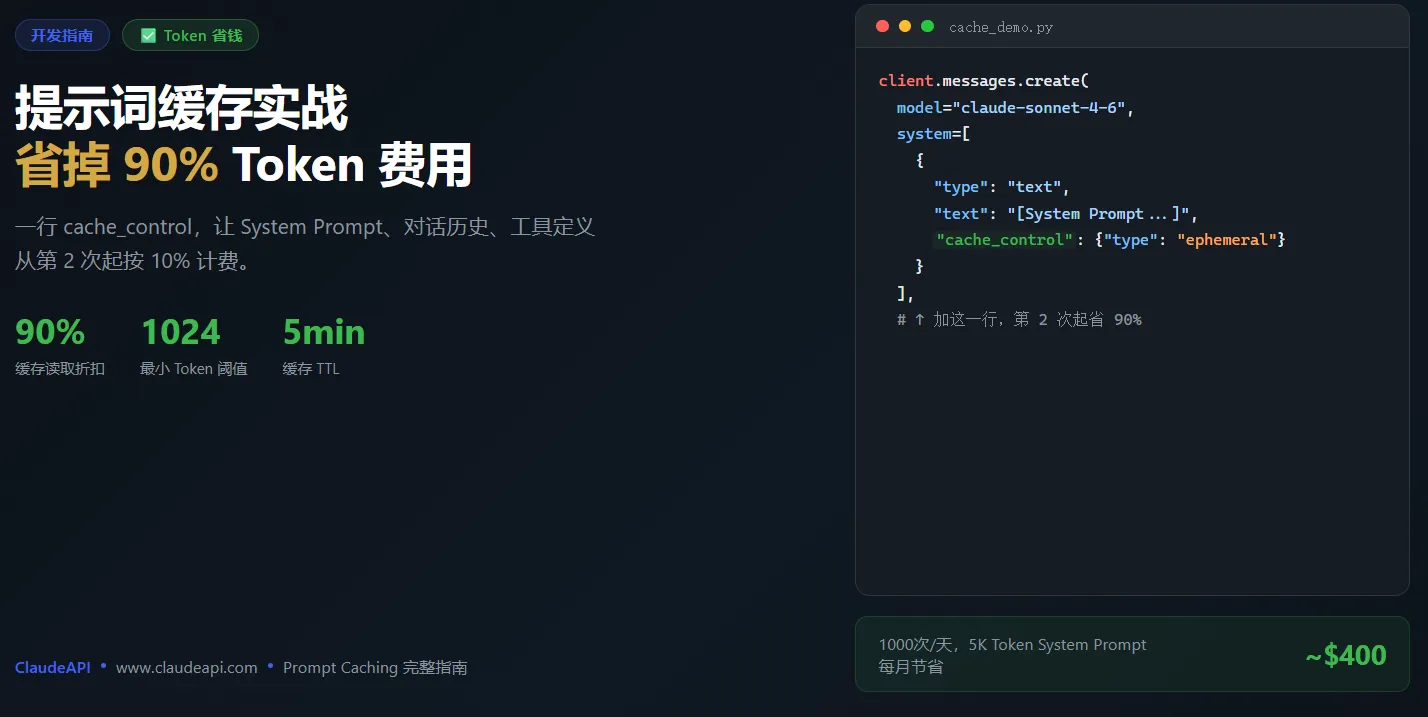
Task: Click the red dot in code window
Action: (882, 27)
